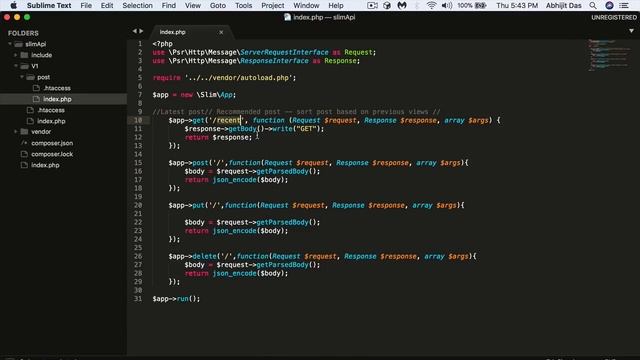Screen dimensions: 640x360
Task: Click the $app->delete route line
Action: tap(322, 256)
